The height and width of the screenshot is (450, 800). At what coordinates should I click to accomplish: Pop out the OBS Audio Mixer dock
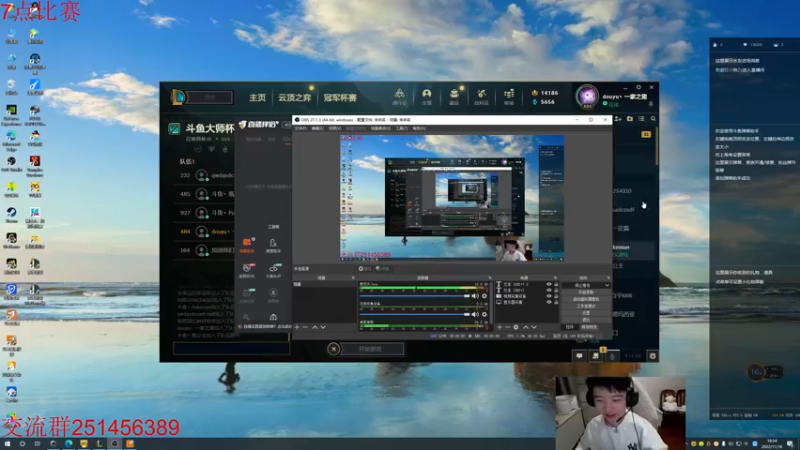click(489, 278)
